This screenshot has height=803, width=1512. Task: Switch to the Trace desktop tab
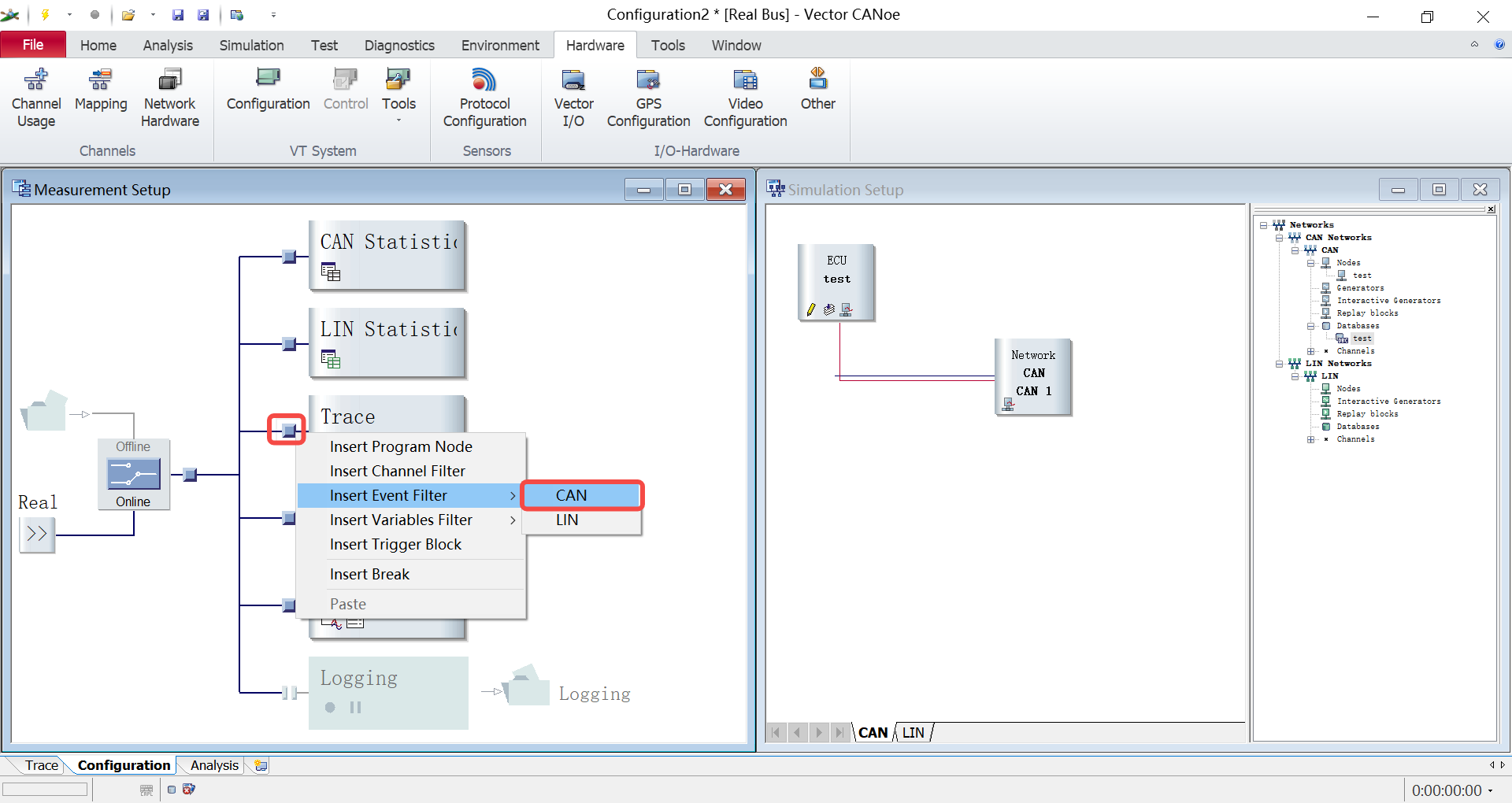tap(41, 765)
